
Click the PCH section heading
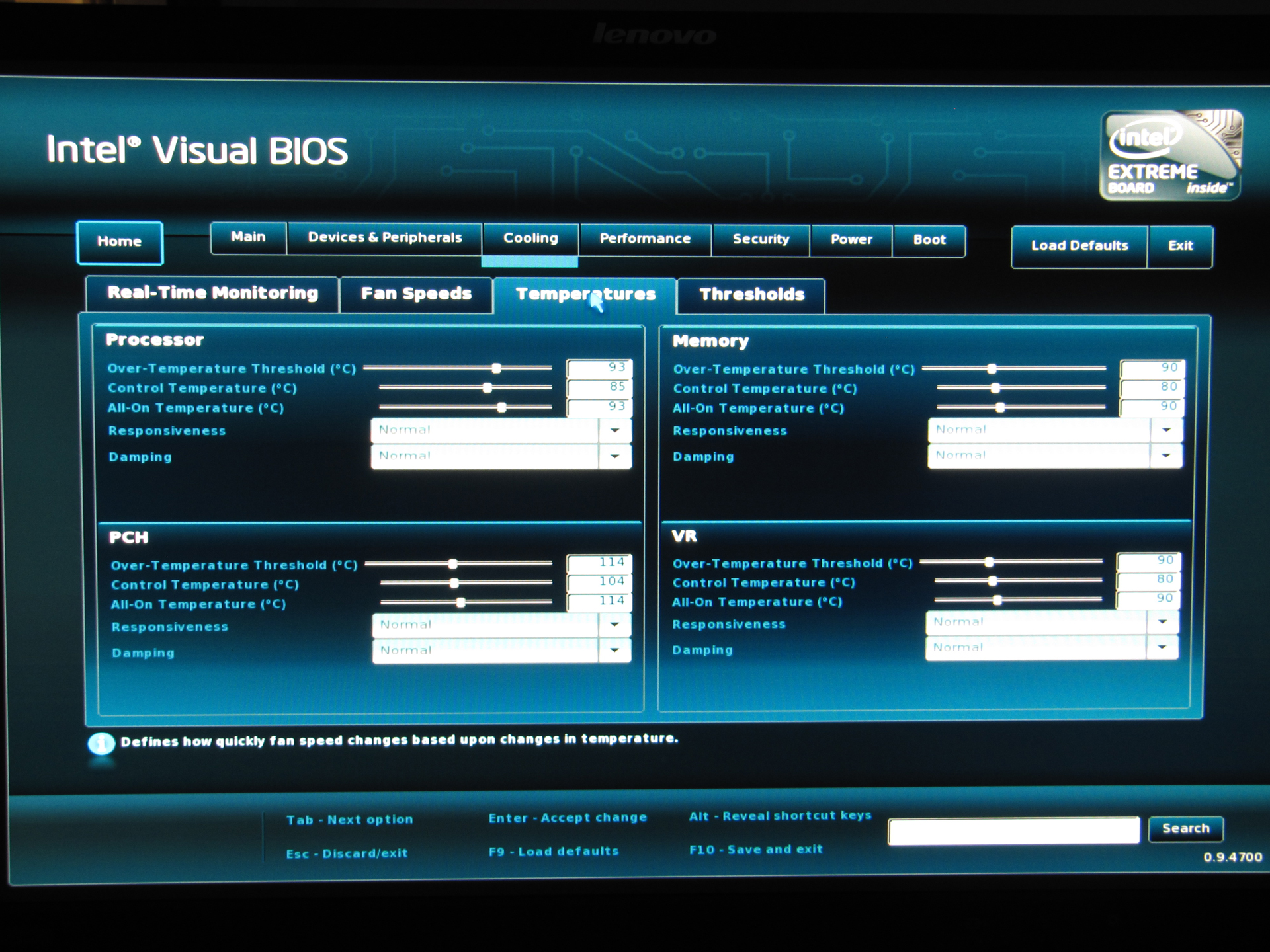128,537
